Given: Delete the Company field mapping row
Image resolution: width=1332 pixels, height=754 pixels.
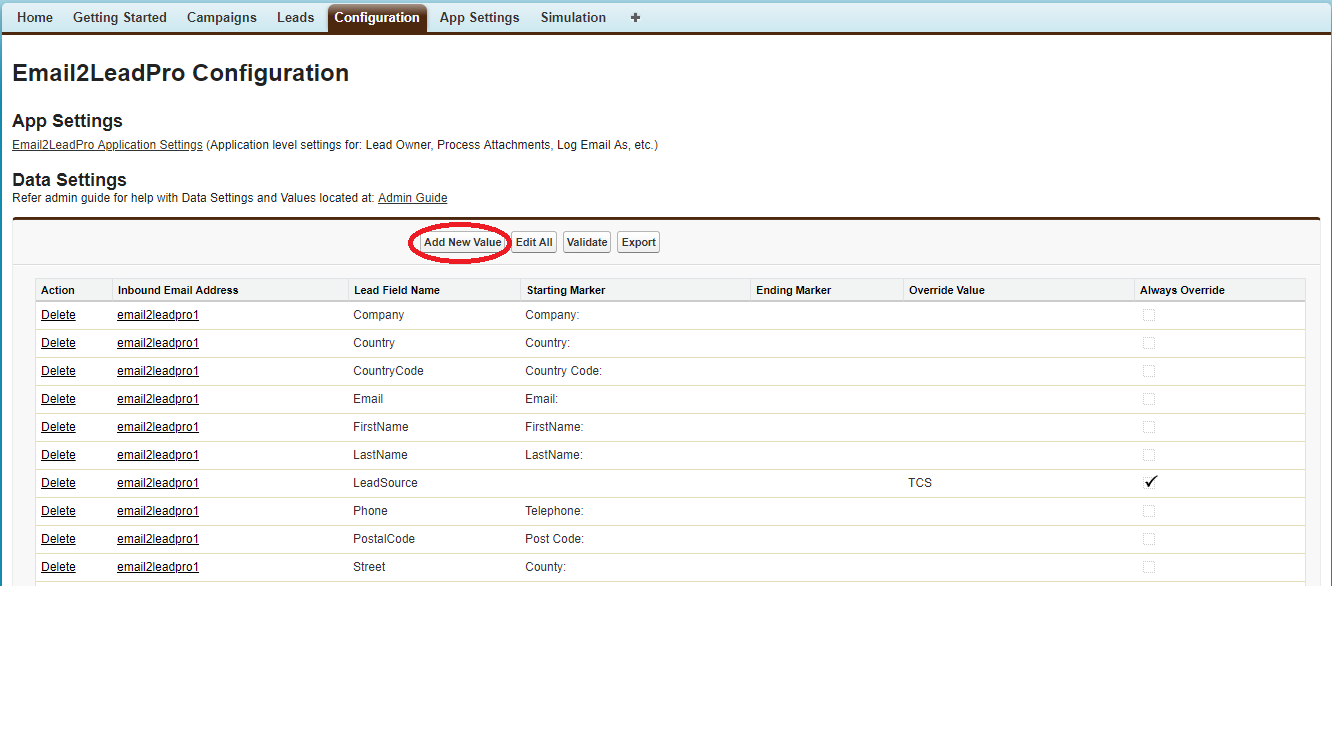Looking at the screenshot, I should [x=58, y=315].
